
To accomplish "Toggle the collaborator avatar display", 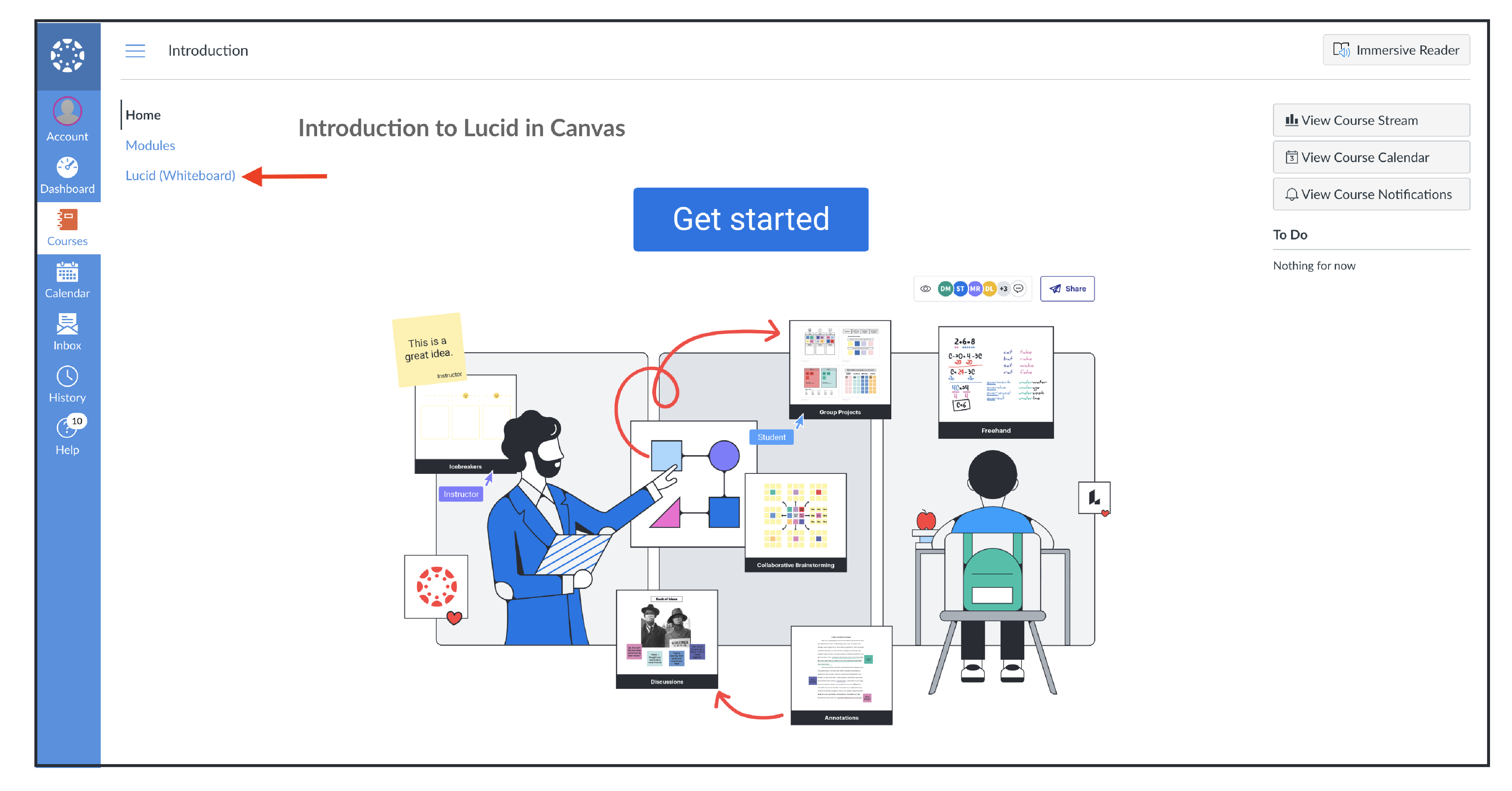I will (925, 289).
